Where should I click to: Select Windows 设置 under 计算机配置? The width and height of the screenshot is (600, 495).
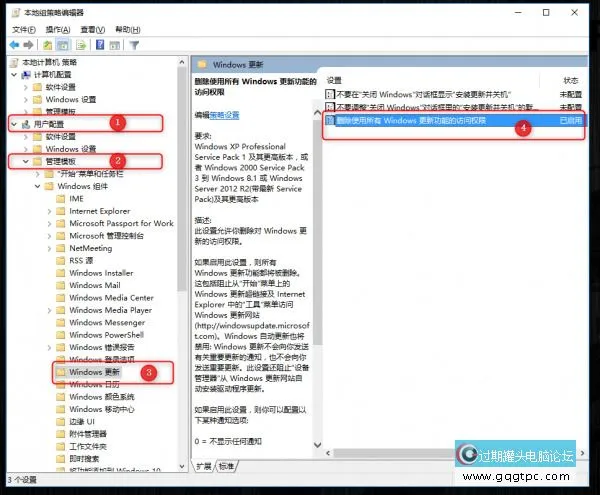[x=71, y=99]
